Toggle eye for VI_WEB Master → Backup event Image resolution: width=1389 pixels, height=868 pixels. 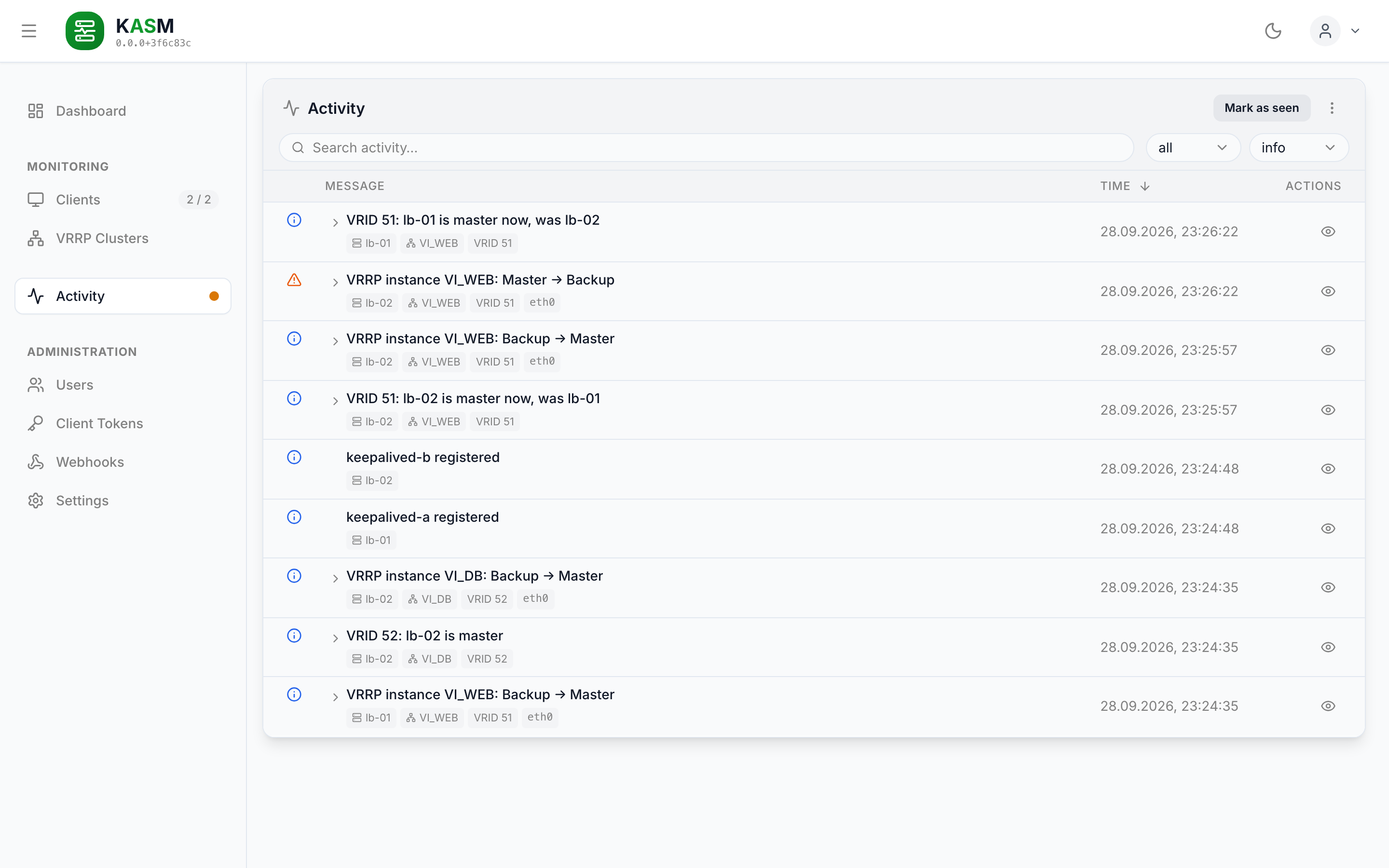(x=1328, y=292)
